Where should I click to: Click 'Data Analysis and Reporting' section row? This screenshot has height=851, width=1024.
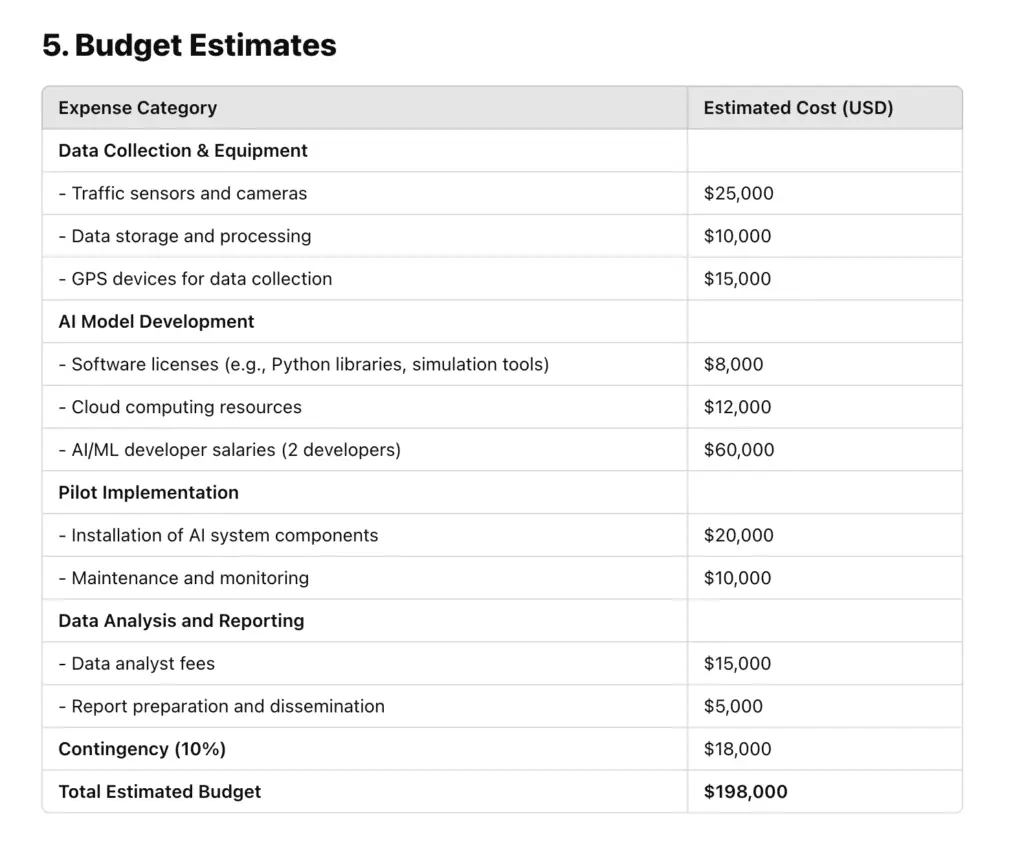(x=502, y=621)
